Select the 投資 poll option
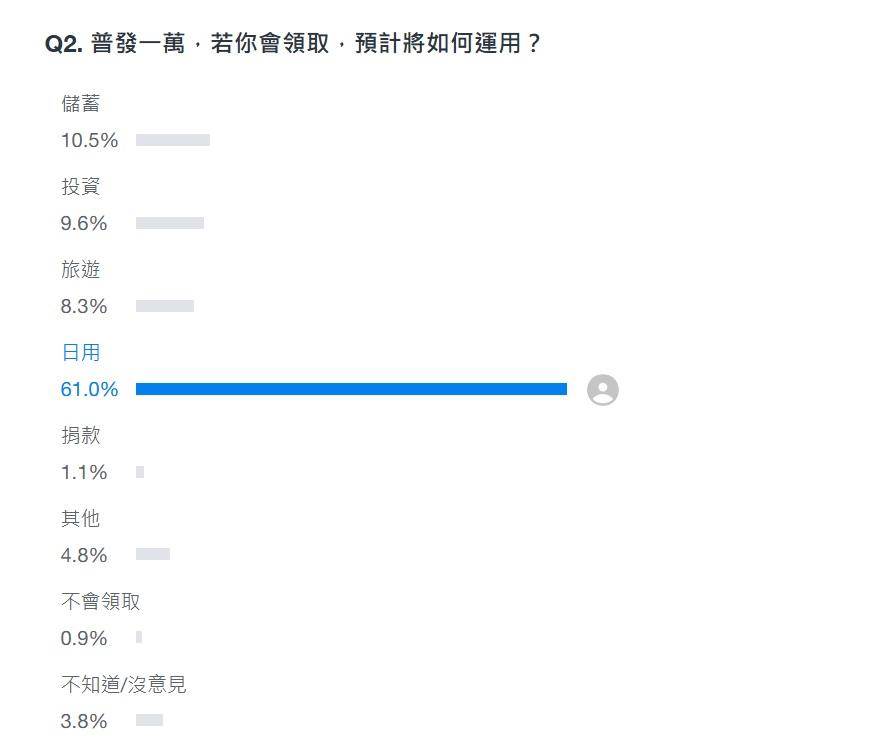Image resolution: width=889 pixels, height=752 pixels. (x=81, y=186)
